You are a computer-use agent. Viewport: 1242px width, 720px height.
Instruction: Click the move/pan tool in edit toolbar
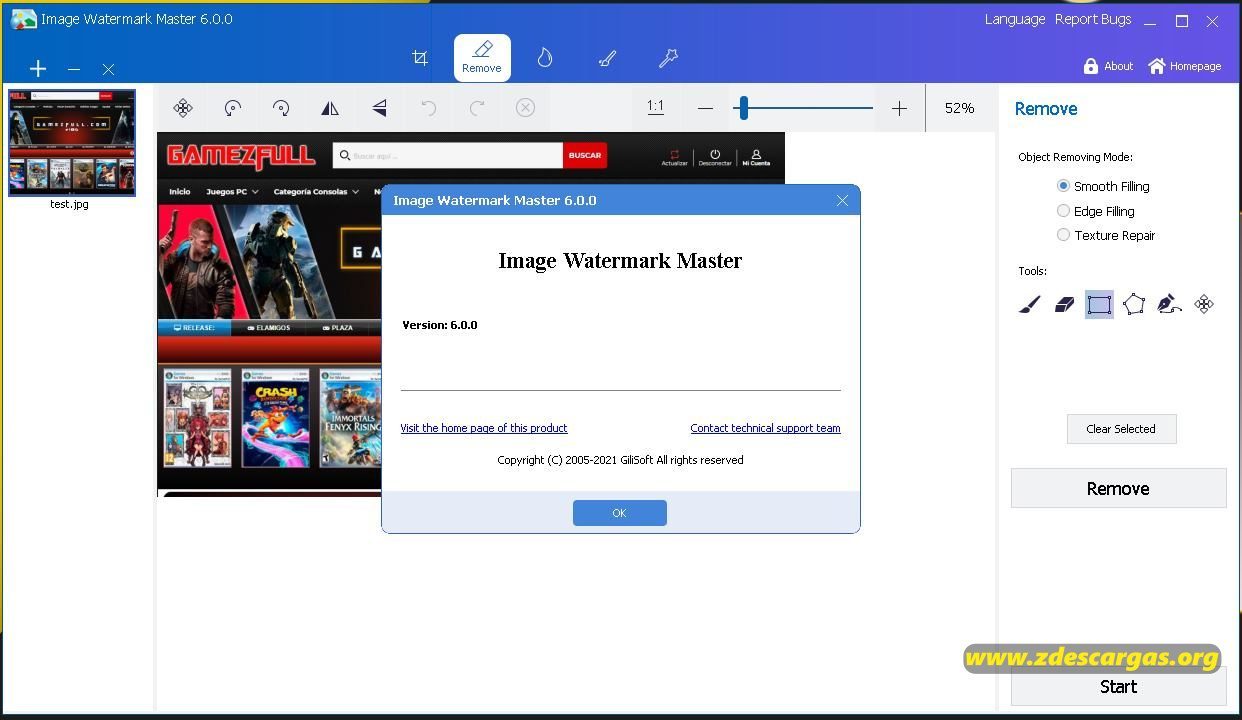183,108
